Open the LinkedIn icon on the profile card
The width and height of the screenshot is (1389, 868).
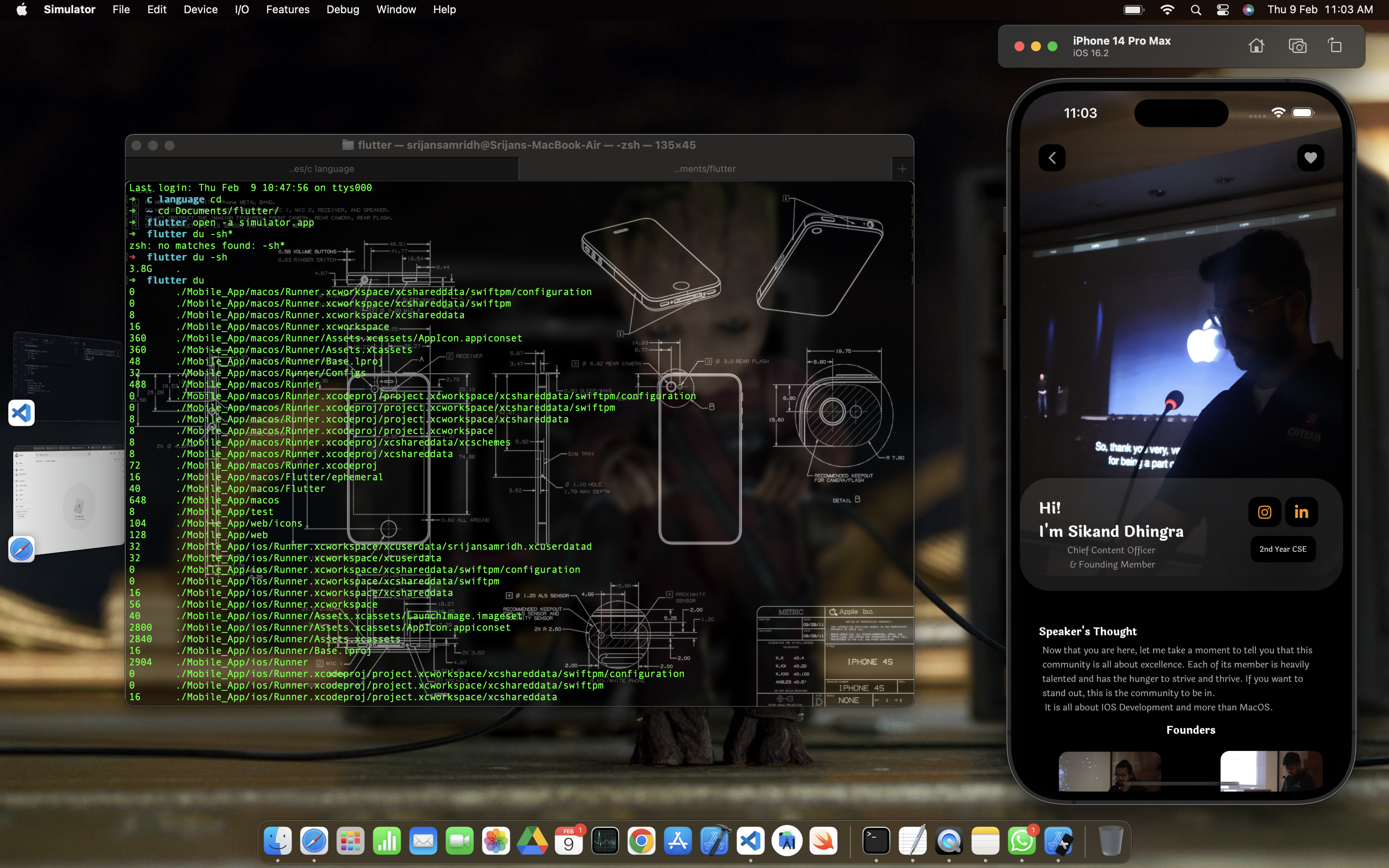pyautogui.click(x=1301, y=512)
